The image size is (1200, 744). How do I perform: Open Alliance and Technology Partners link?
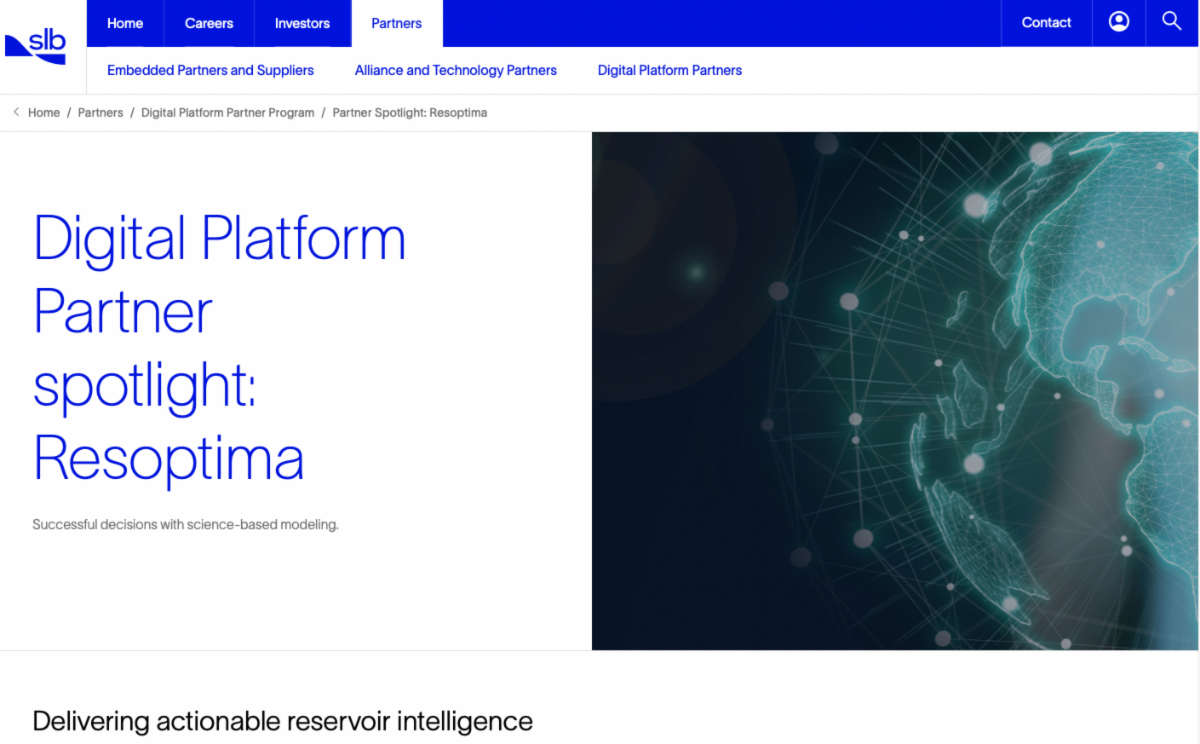coord(455,70)
